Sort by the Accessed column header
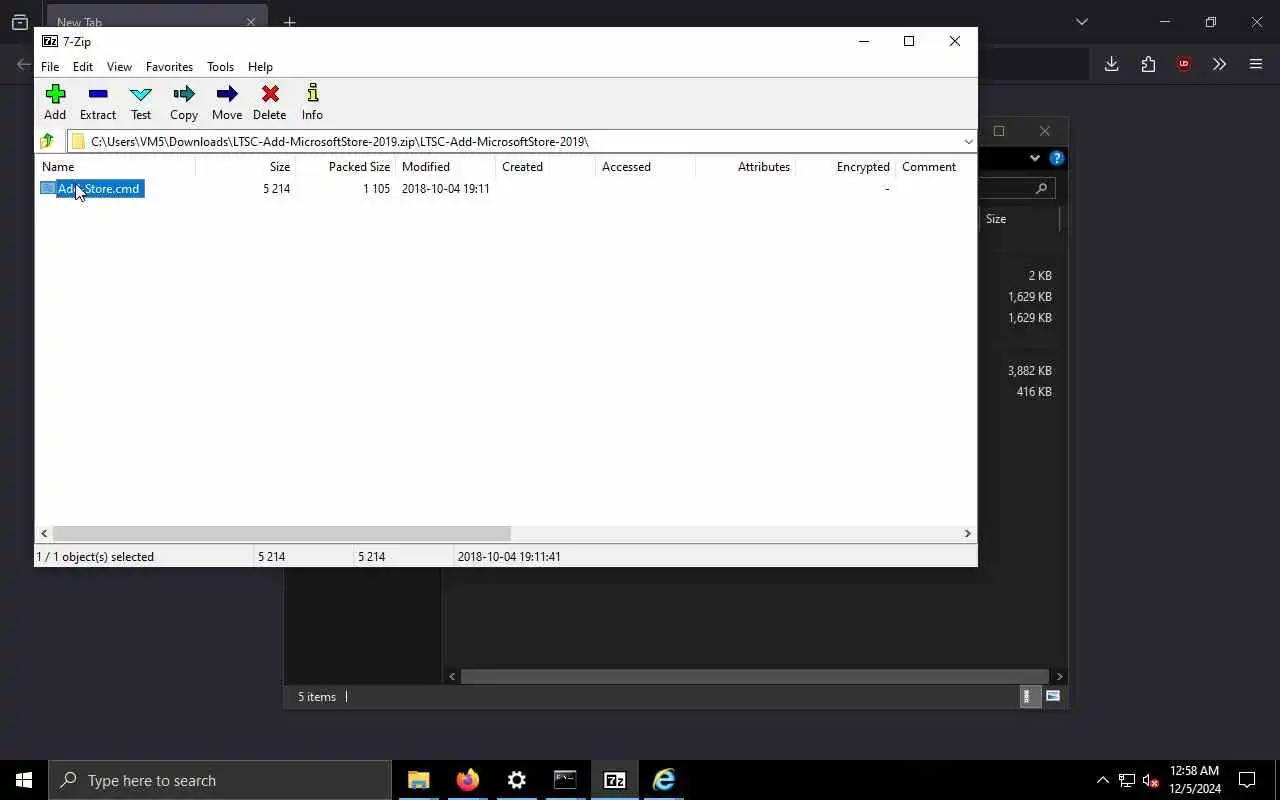 (645, 167)
